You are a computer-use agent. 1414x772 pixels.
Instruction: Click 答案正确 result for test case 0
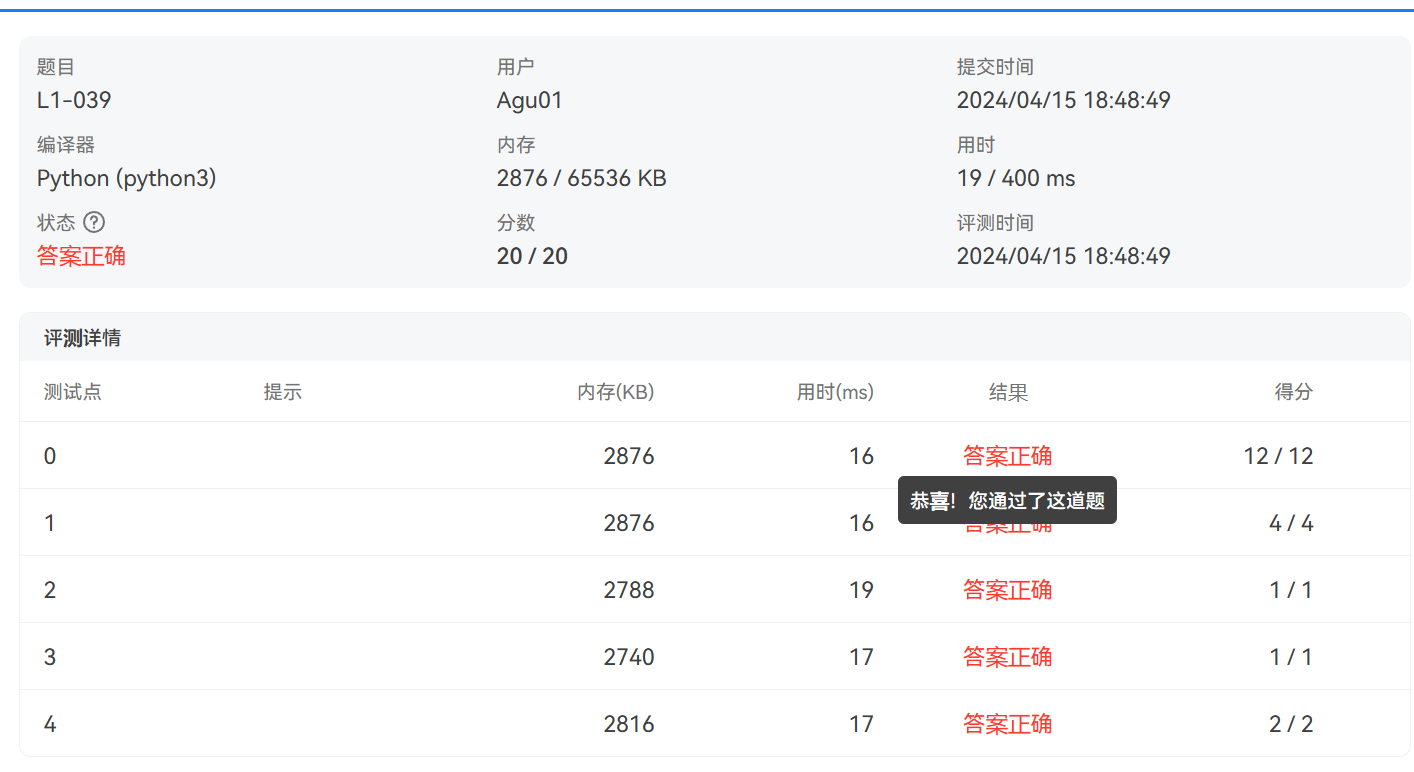point(1007,455)
